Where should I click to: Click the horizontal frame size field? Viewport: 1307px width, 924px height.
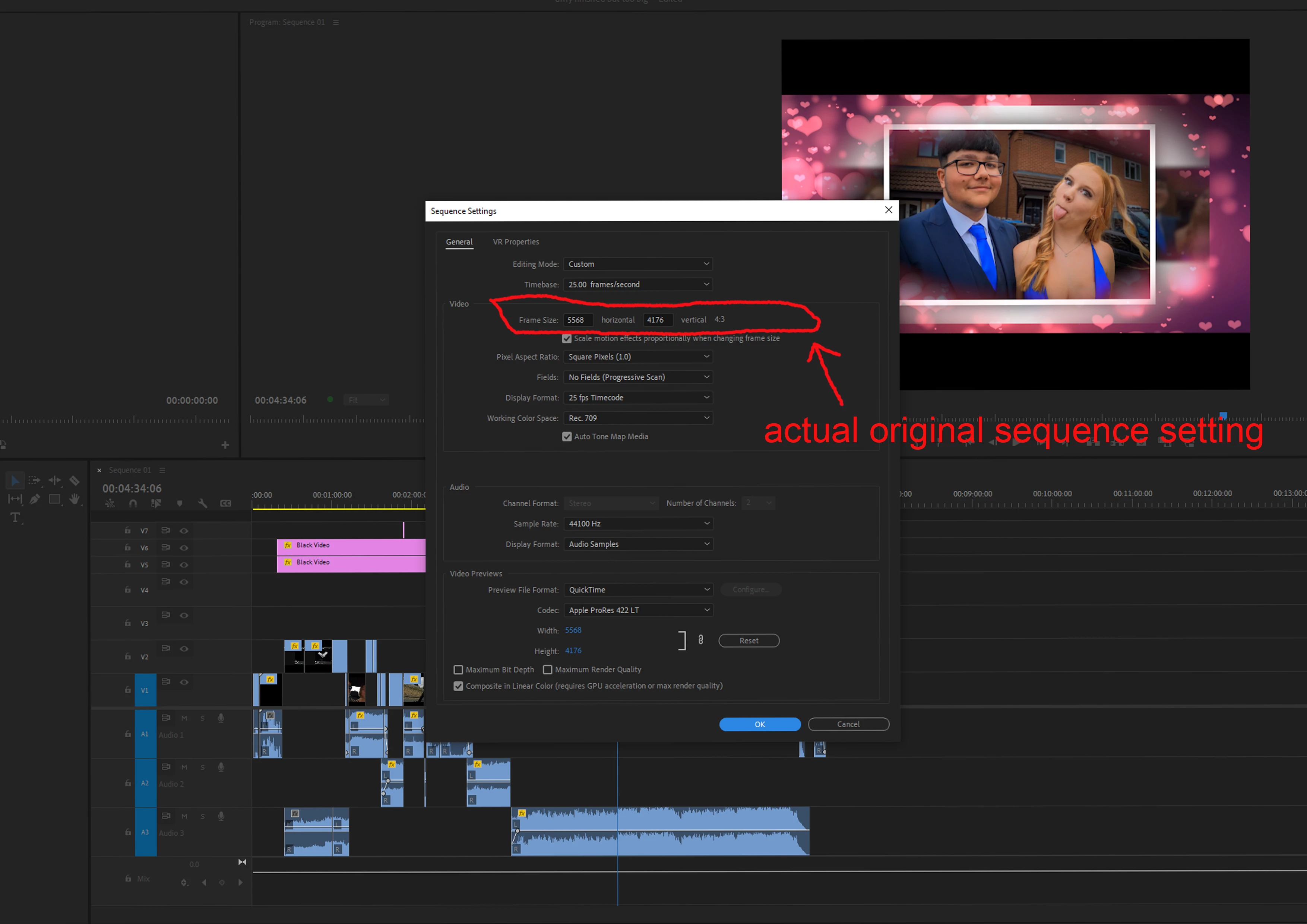[578, 320]
